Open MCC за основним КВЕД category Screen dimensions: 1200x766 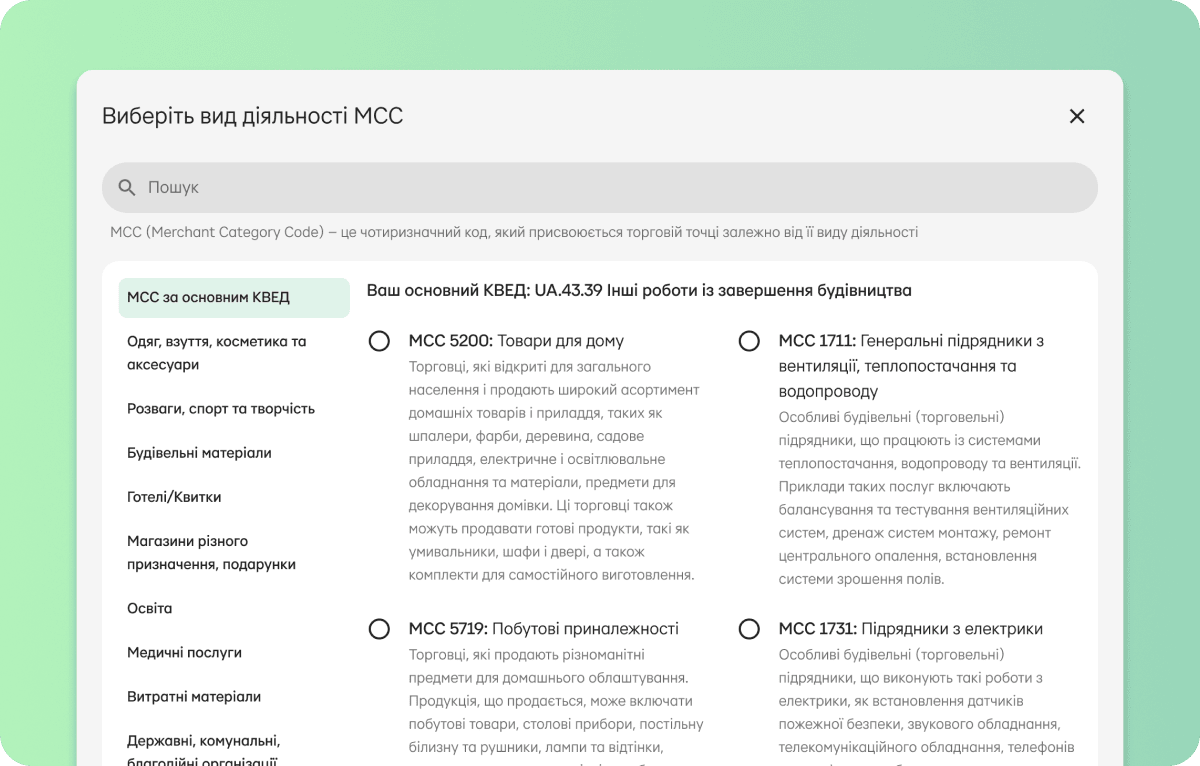tap(234, 297)
